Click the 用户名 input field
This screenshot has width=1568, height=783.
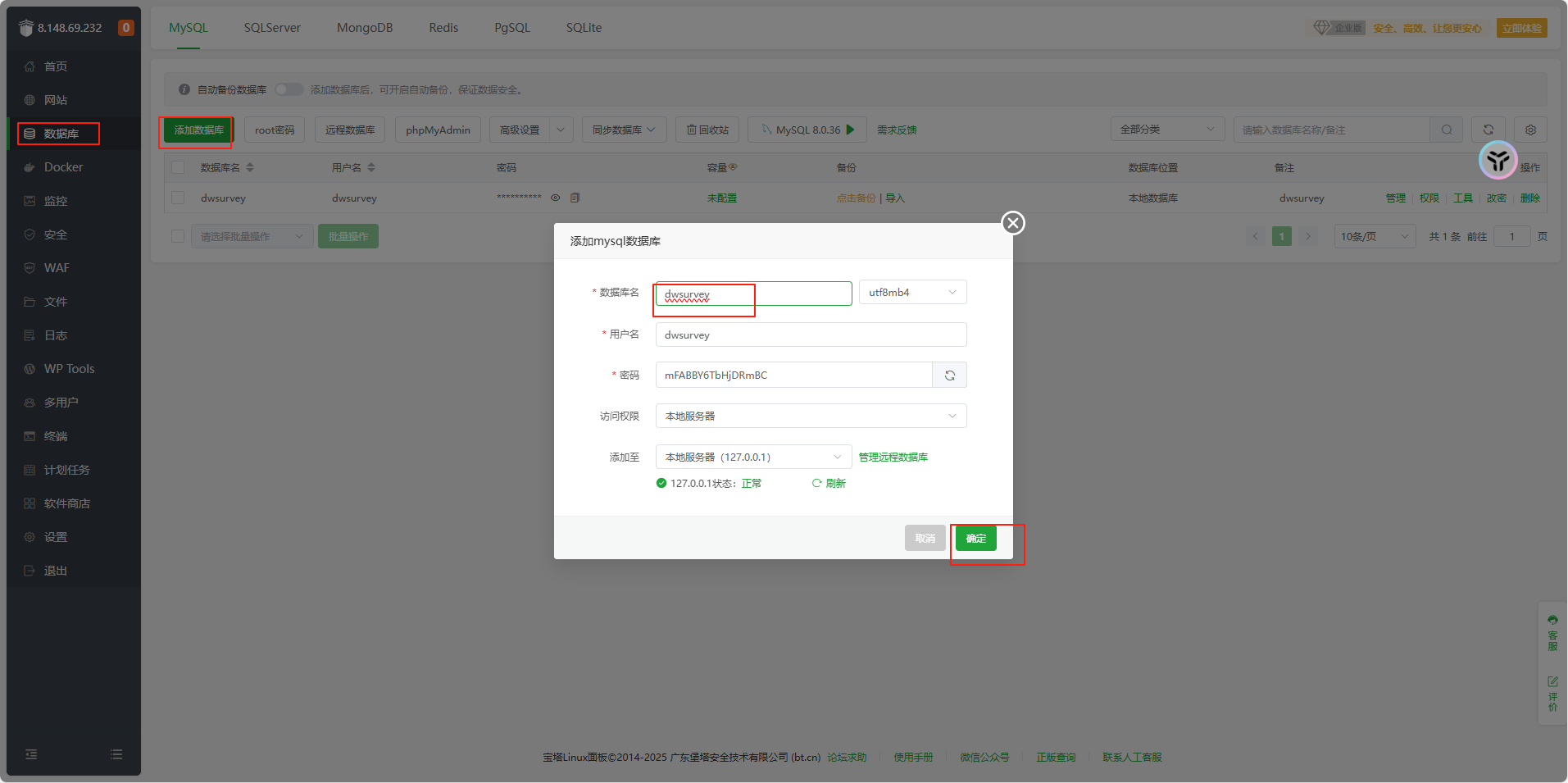tap(811, 335)
